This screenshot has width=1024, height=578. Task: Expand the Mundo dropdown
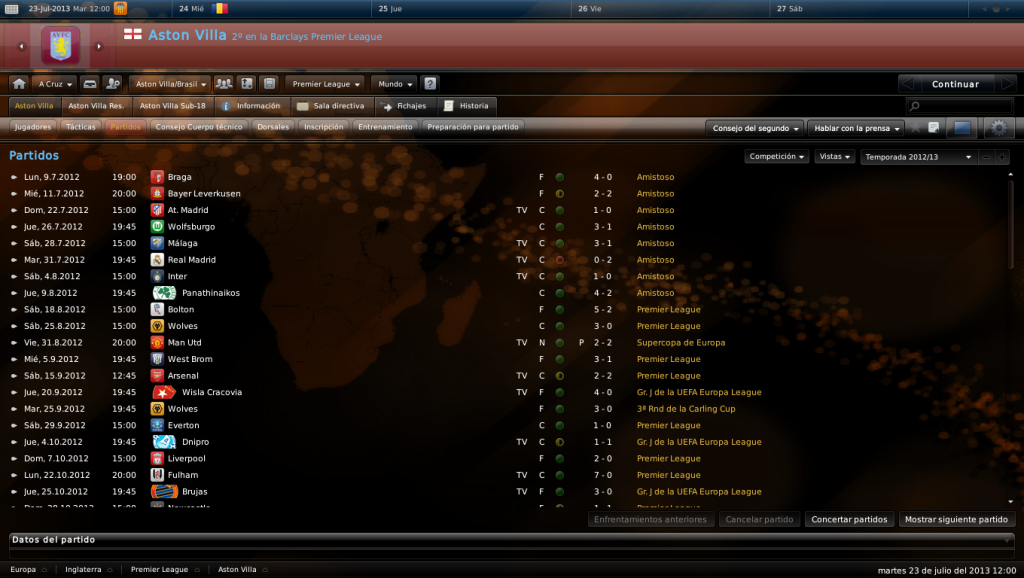click(x=394, y=84)
